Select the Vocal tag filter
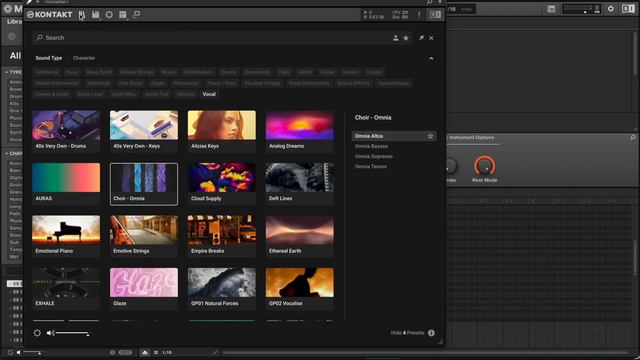Screen dimensions: 640x360 (209, 94)
